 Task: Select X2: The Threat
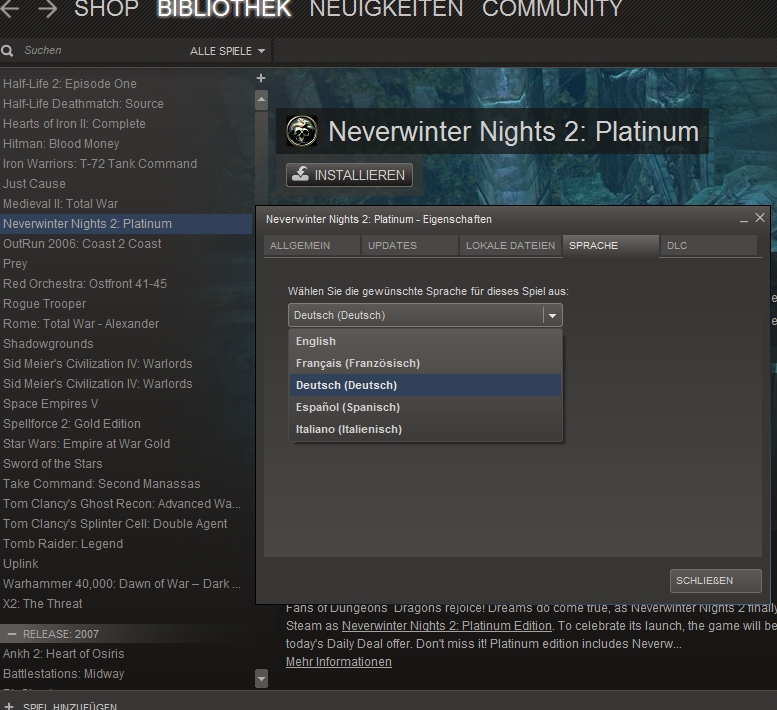point(126,604)
